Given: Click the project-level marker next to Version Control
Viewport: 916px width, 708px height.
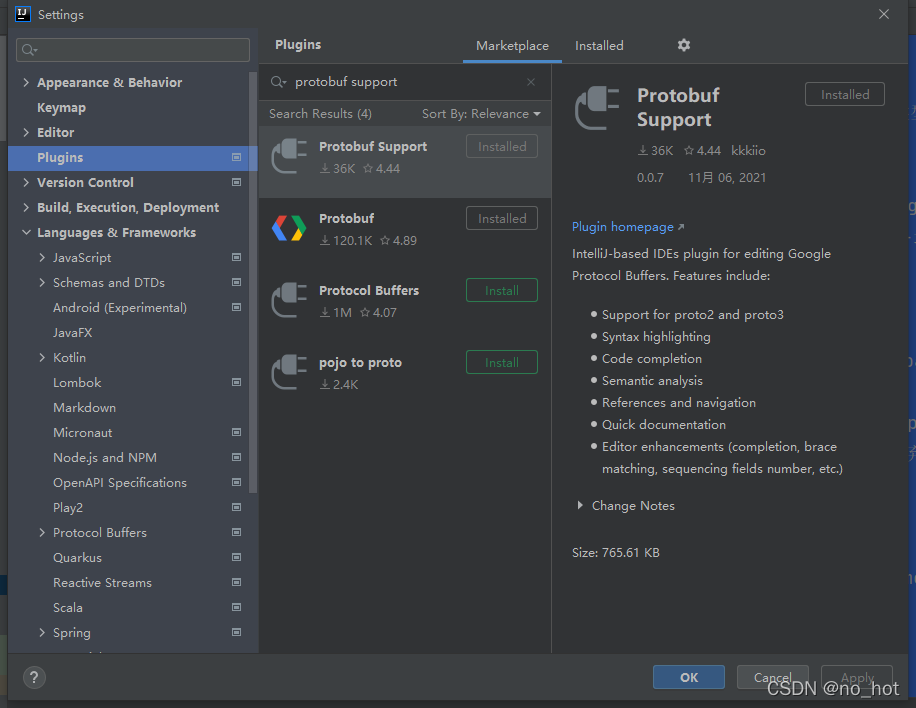Looking at the screenshot, I should point(237,182).
